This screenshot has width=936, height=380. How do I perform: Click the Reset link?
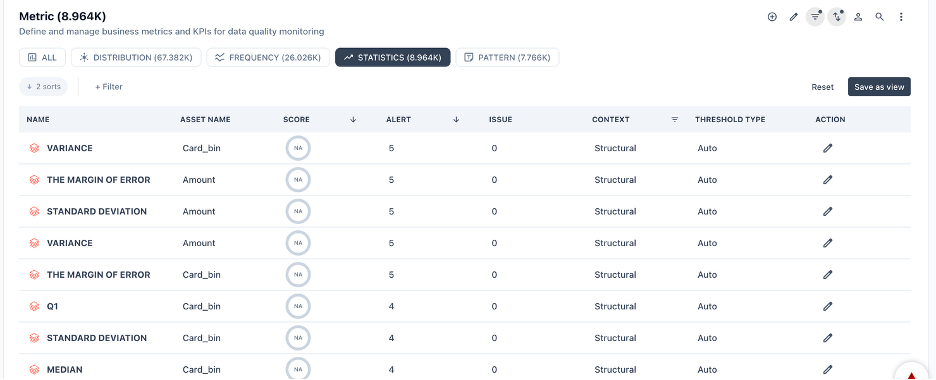point(822,87)
